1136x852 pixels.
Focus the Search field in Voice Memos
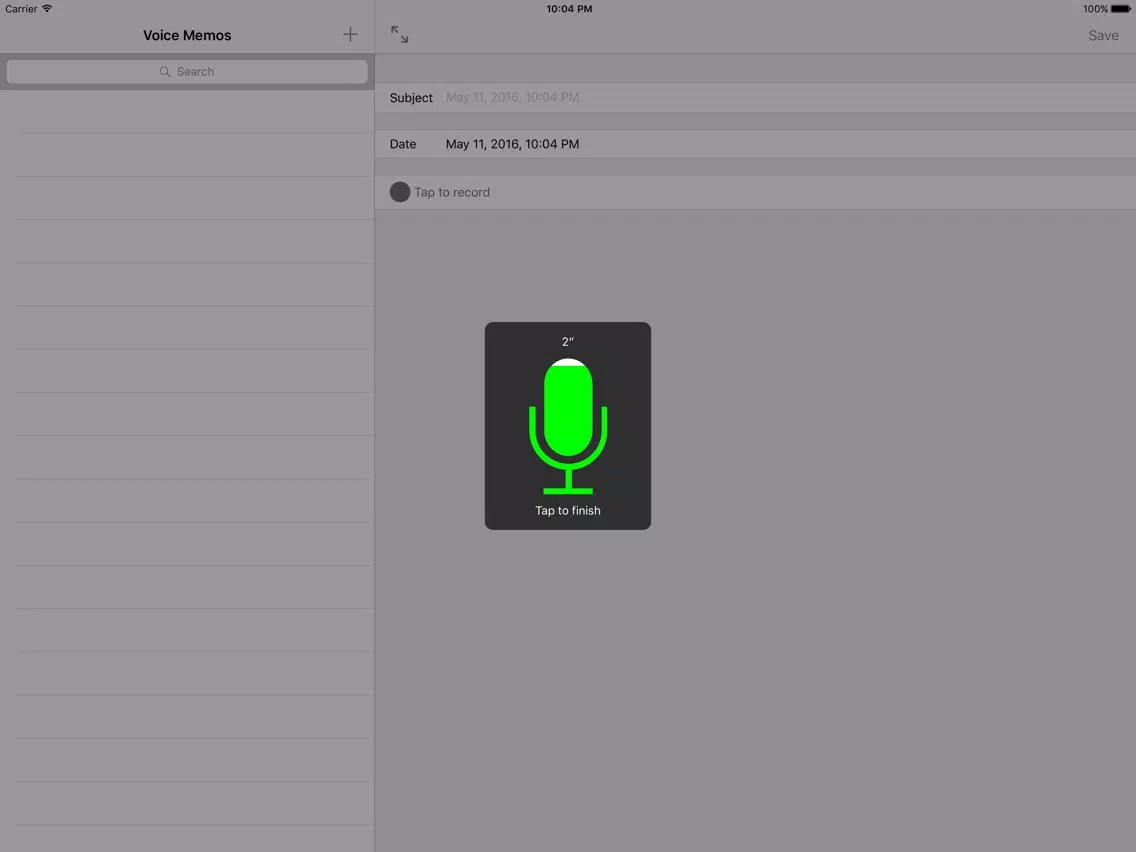coord(187,72)
